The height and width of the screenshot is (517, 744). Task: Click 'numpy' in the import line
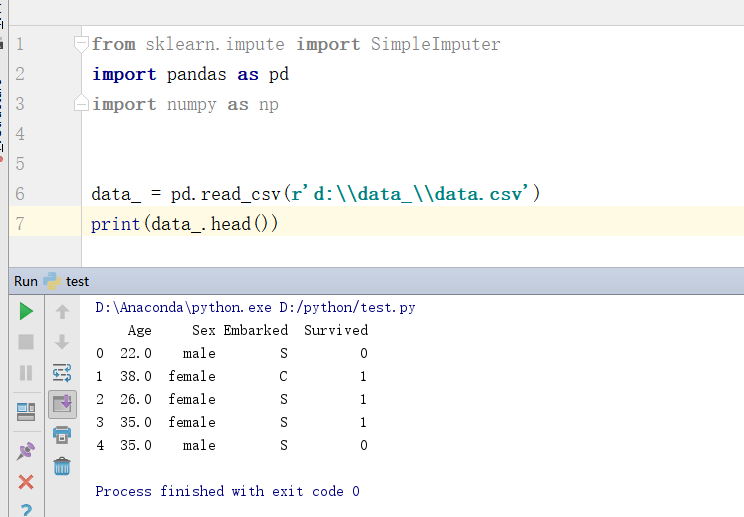(192, 105)
